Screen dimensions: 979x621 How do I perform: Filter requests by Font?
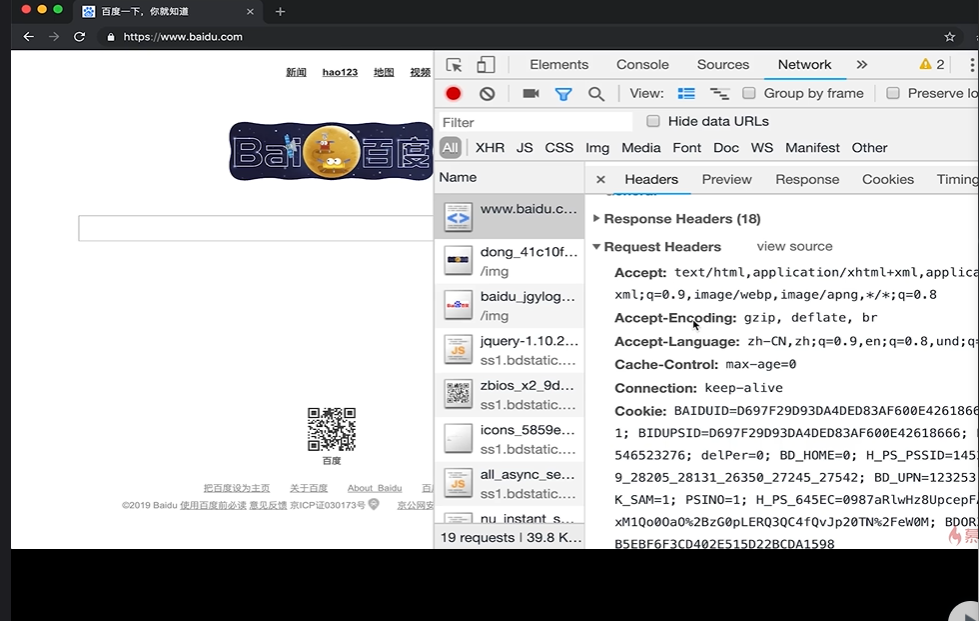point(687,148)
